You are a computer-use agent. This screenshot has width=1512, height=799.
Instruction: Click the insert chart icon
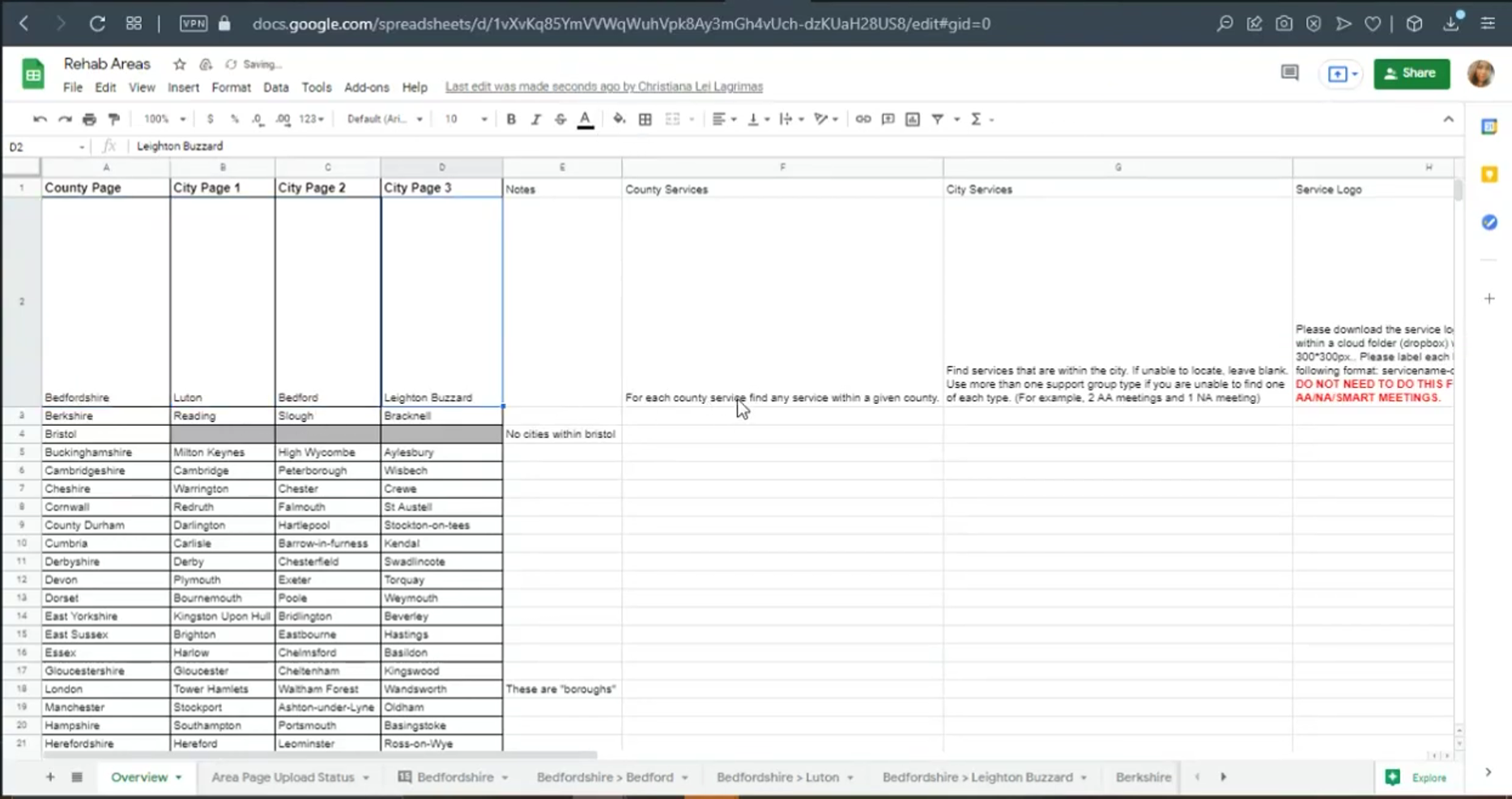point(913,119)
